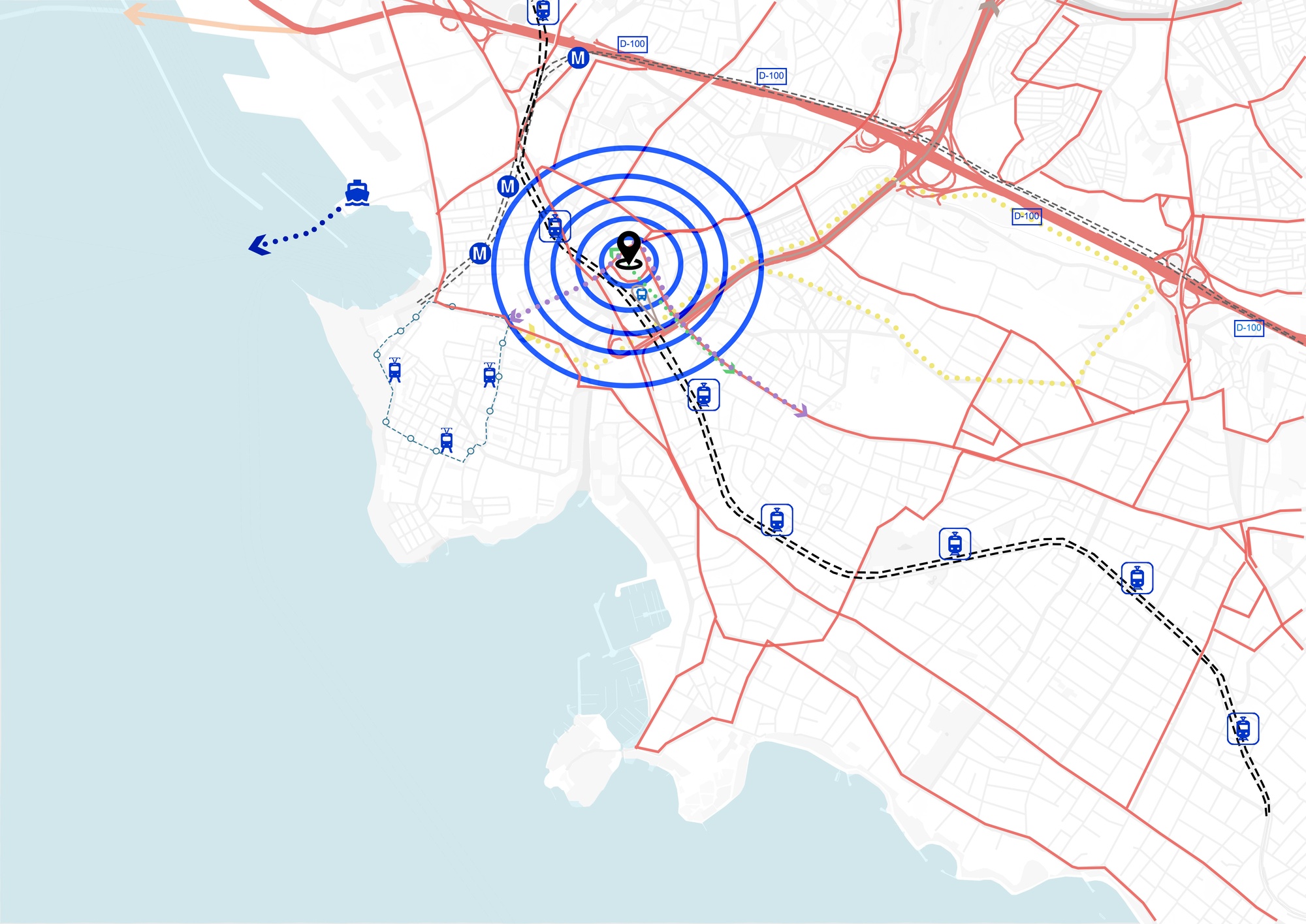Click the small bus stop icon below pin
The width and height of the screenshot is (1306, 924).
click(x=641, y=295)
